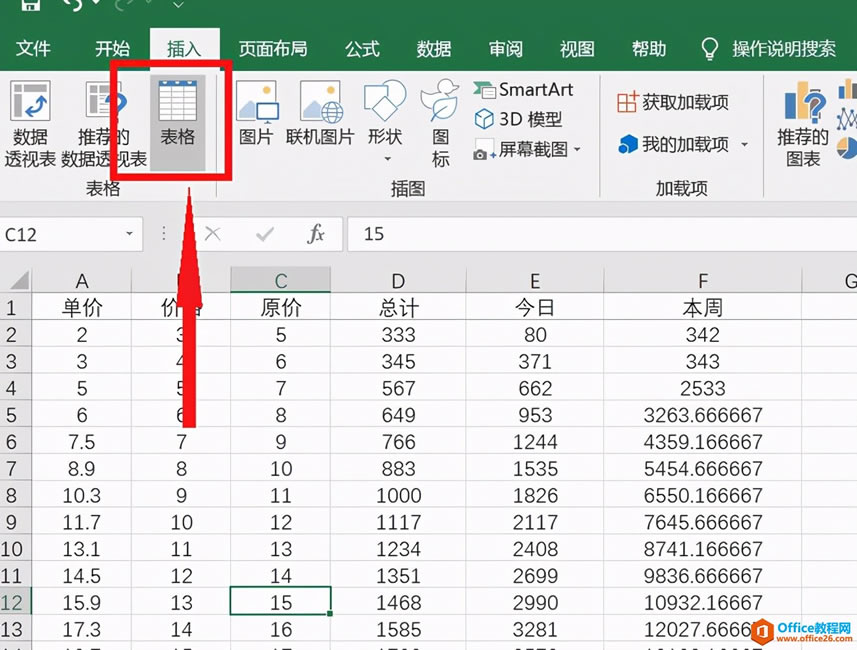Screen dimensions: 857x650
Task: Select row 1 header
Action: [15, 307]
